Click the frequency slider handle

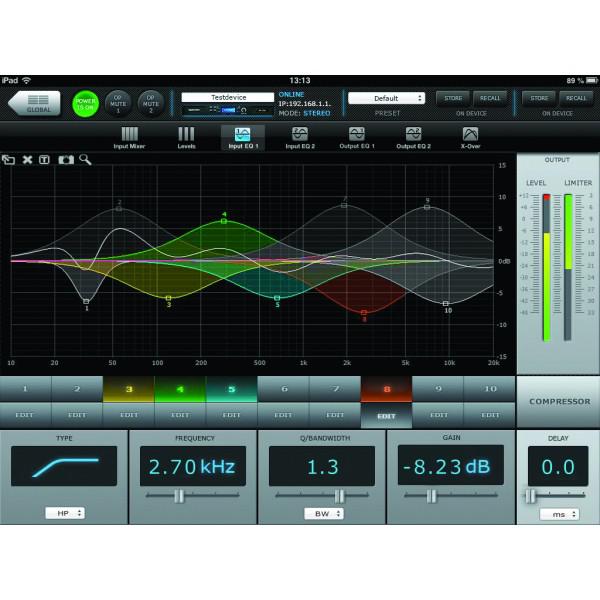179,496
